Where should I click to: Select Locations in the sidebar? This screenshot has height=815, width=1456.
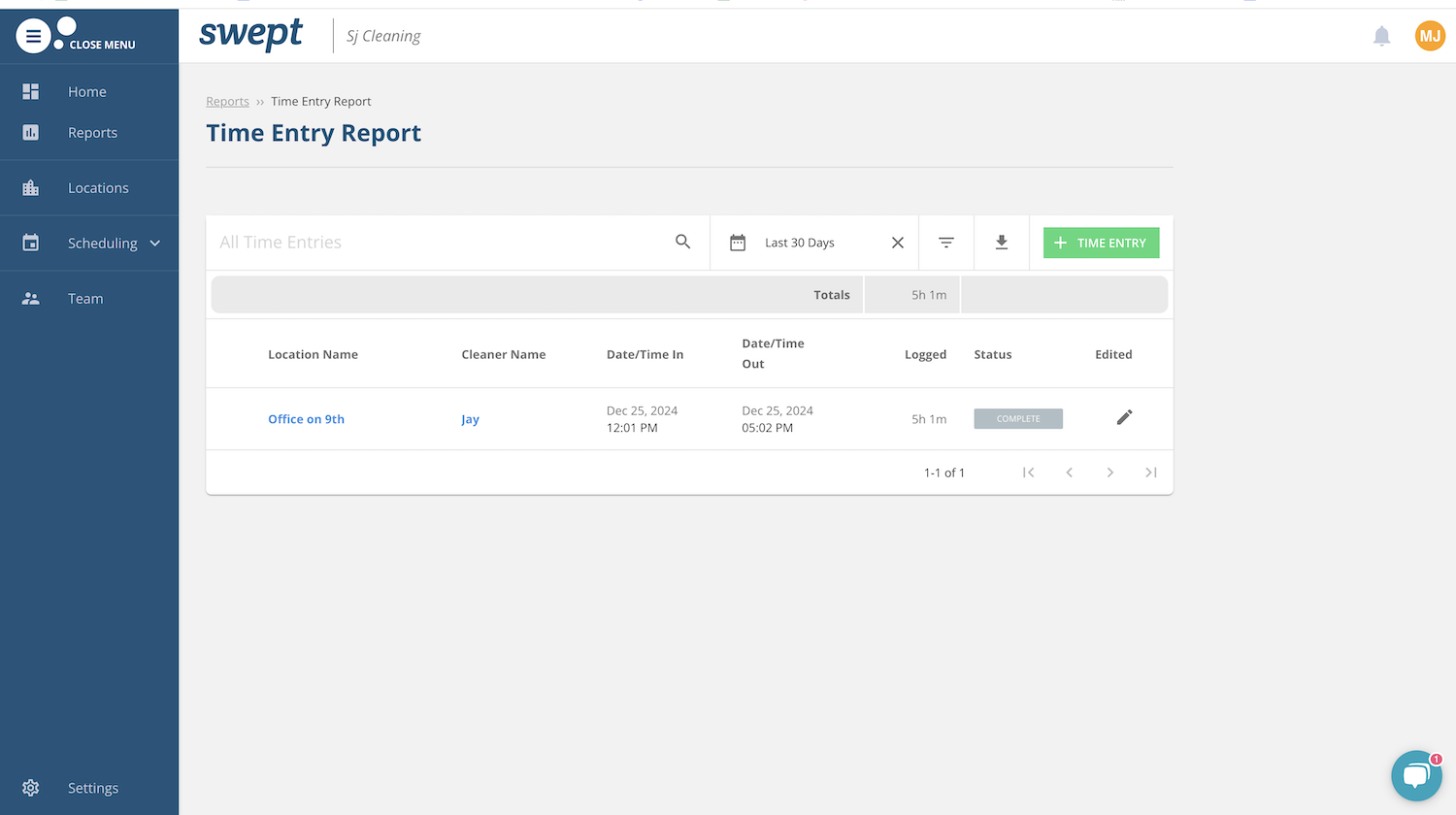point(100,187)
